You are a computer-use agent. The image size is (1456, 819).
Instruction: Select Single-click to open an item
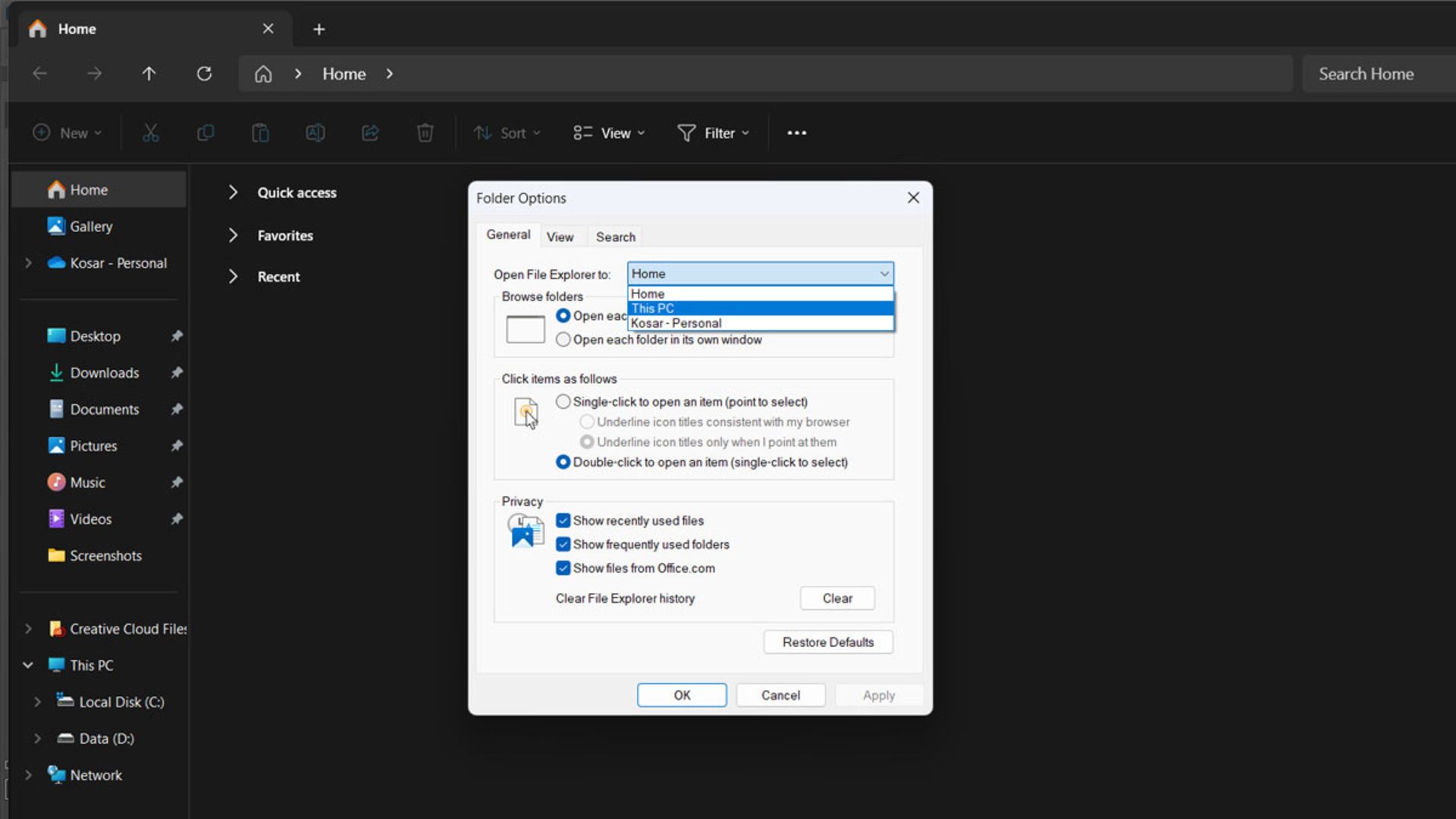[563, 402]
